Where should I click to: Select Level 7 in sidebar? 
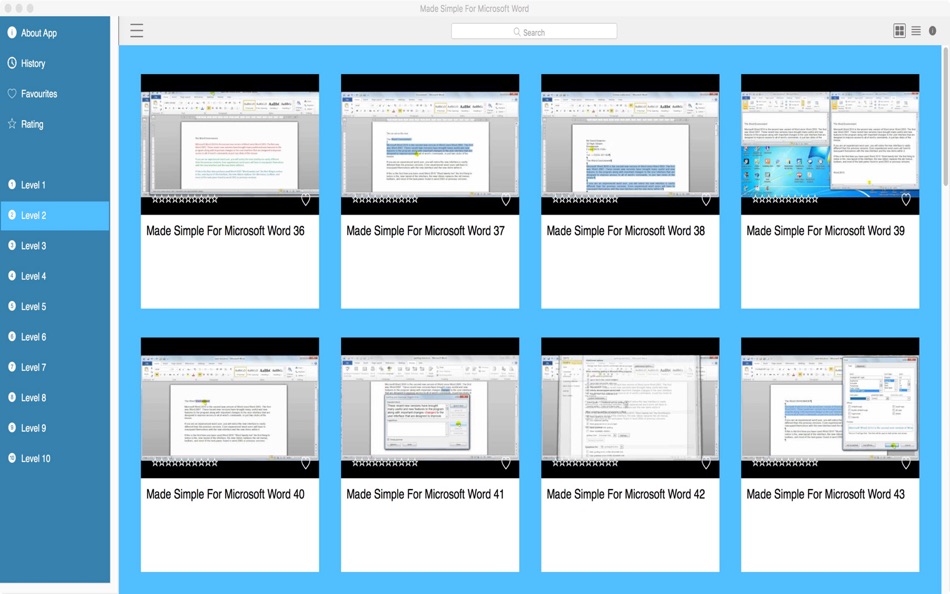pos(55,367)
